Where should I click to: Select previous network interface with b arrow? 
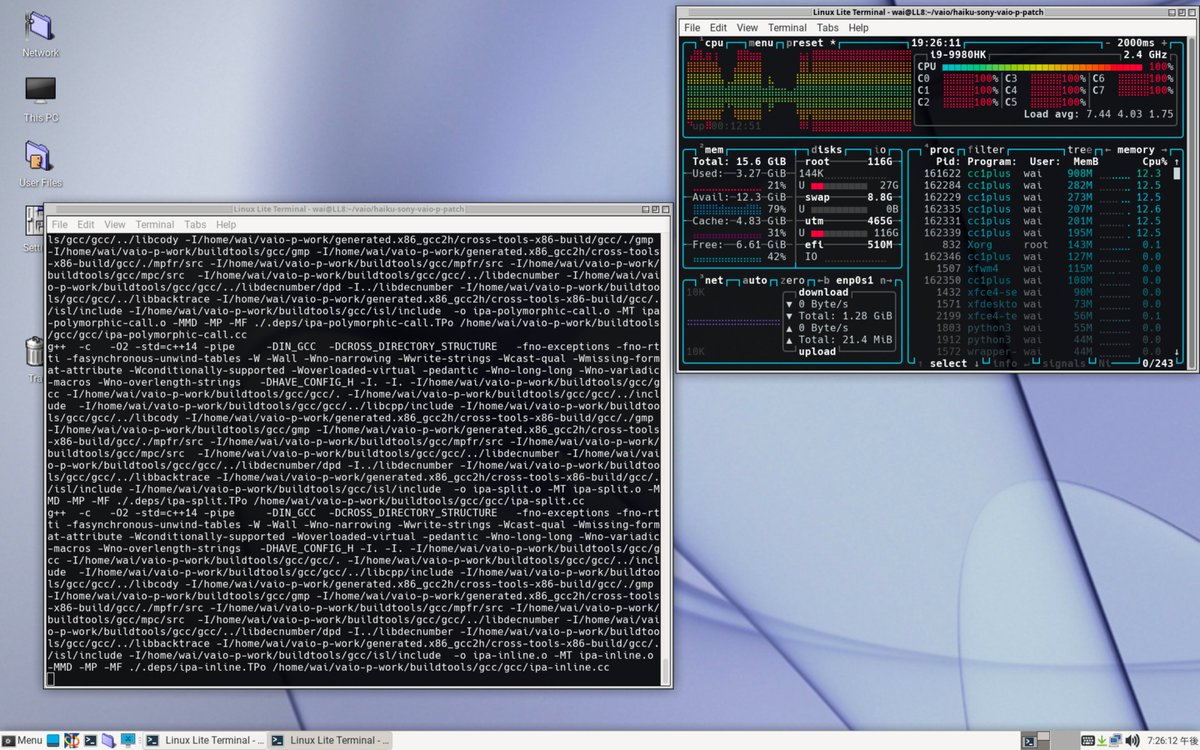coord(824,280)
